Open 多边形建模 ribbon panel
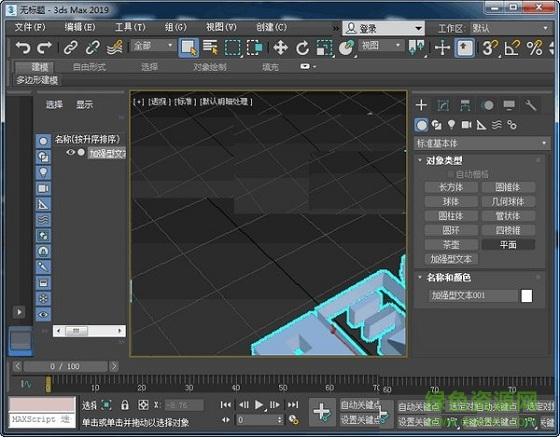The height and width of the screenshot is (440, 560). (37, 80)
